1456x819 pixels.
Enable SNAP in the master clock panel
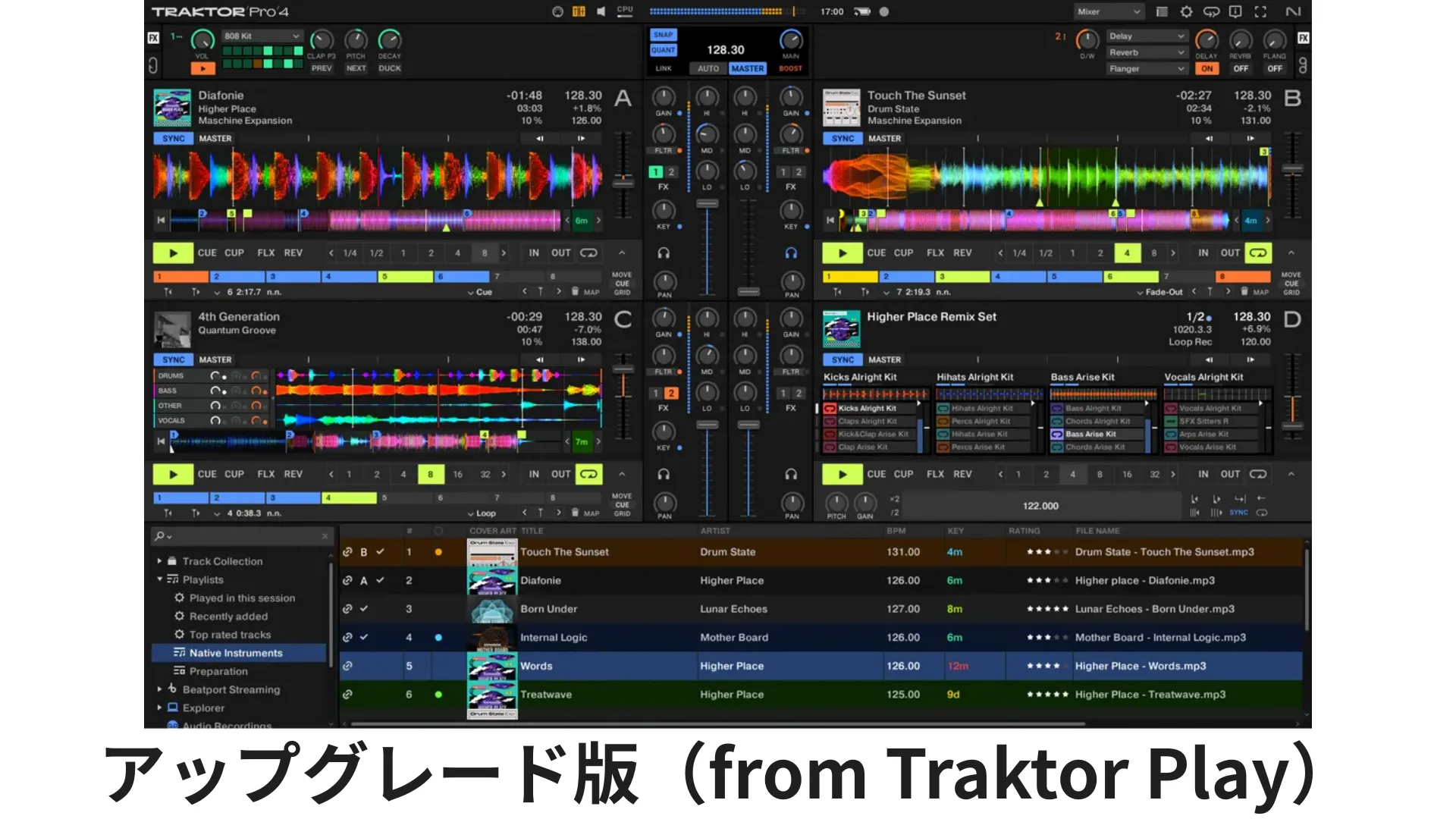click(663, 35)
